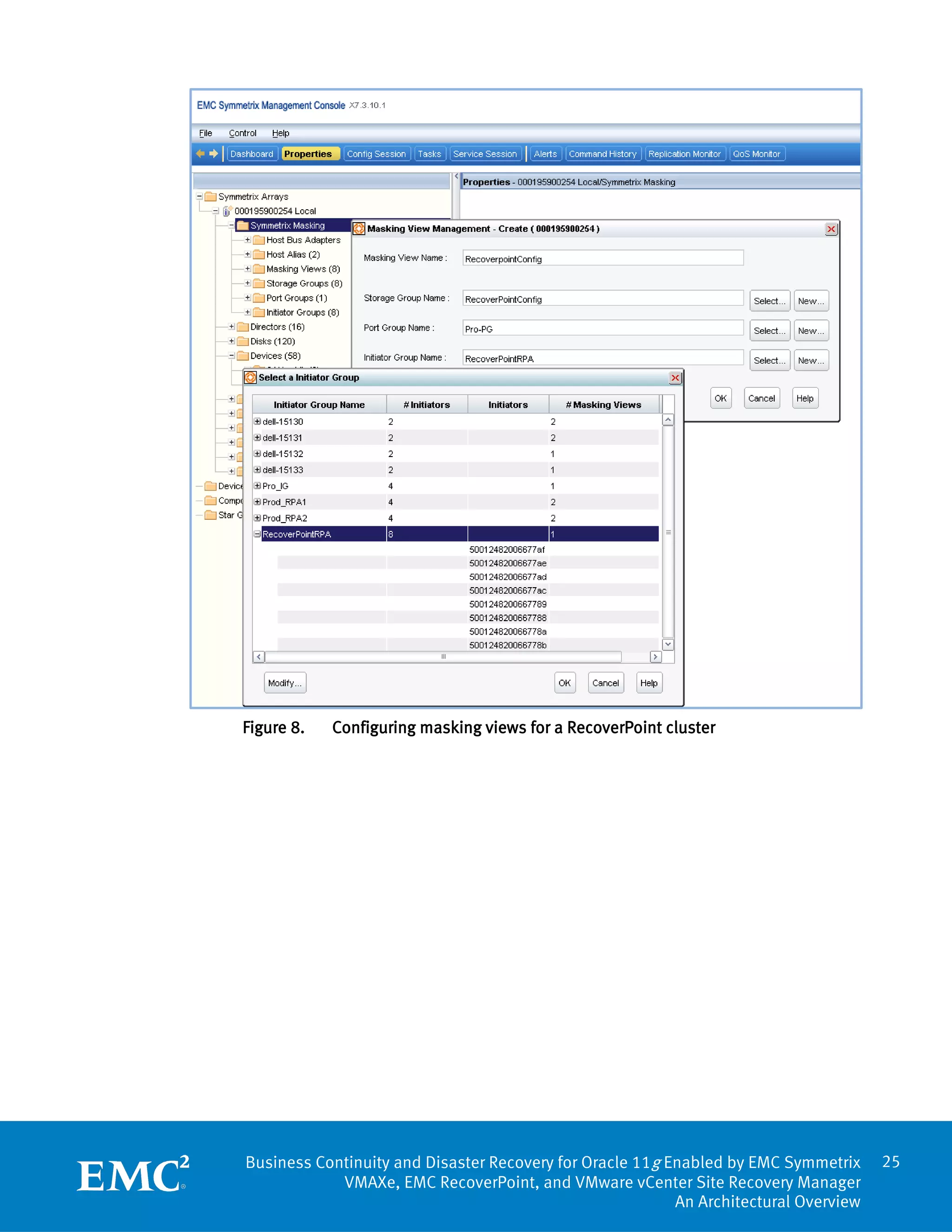Click the initiator table scroll down arrow

pyautogui.click(x=668, y=644)
